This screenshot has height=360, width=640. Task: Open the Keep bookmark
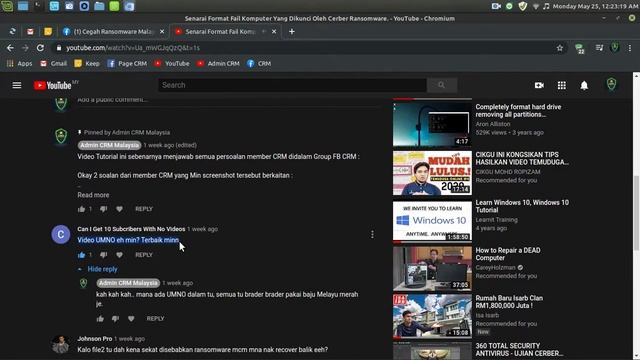coord(87,63)
